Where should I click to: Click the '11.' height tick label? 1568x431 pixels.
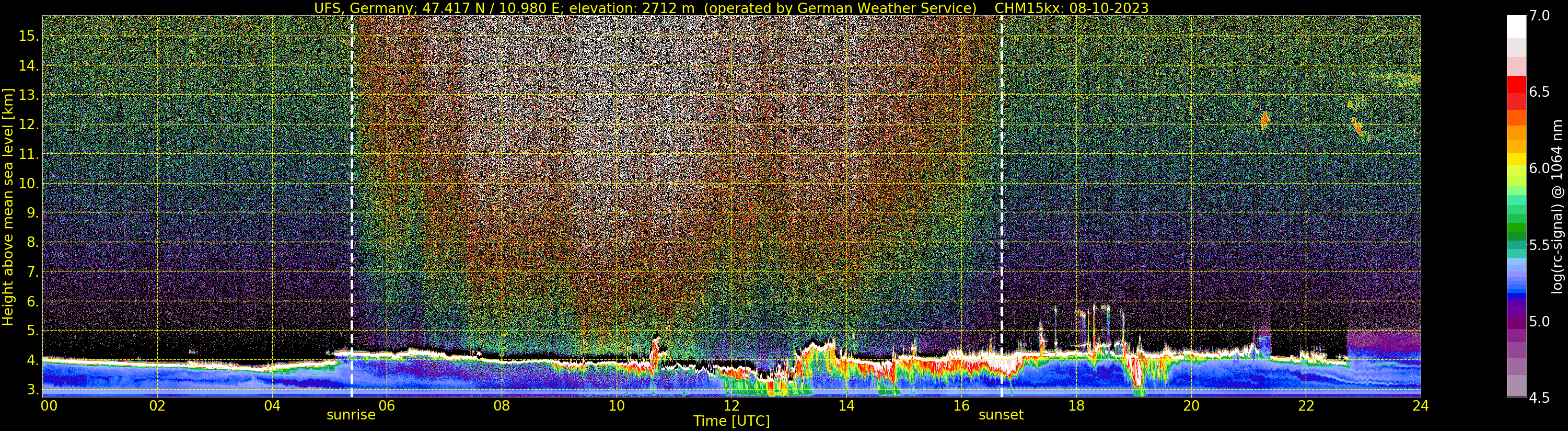pyautogui.click(x=29, y=154)
